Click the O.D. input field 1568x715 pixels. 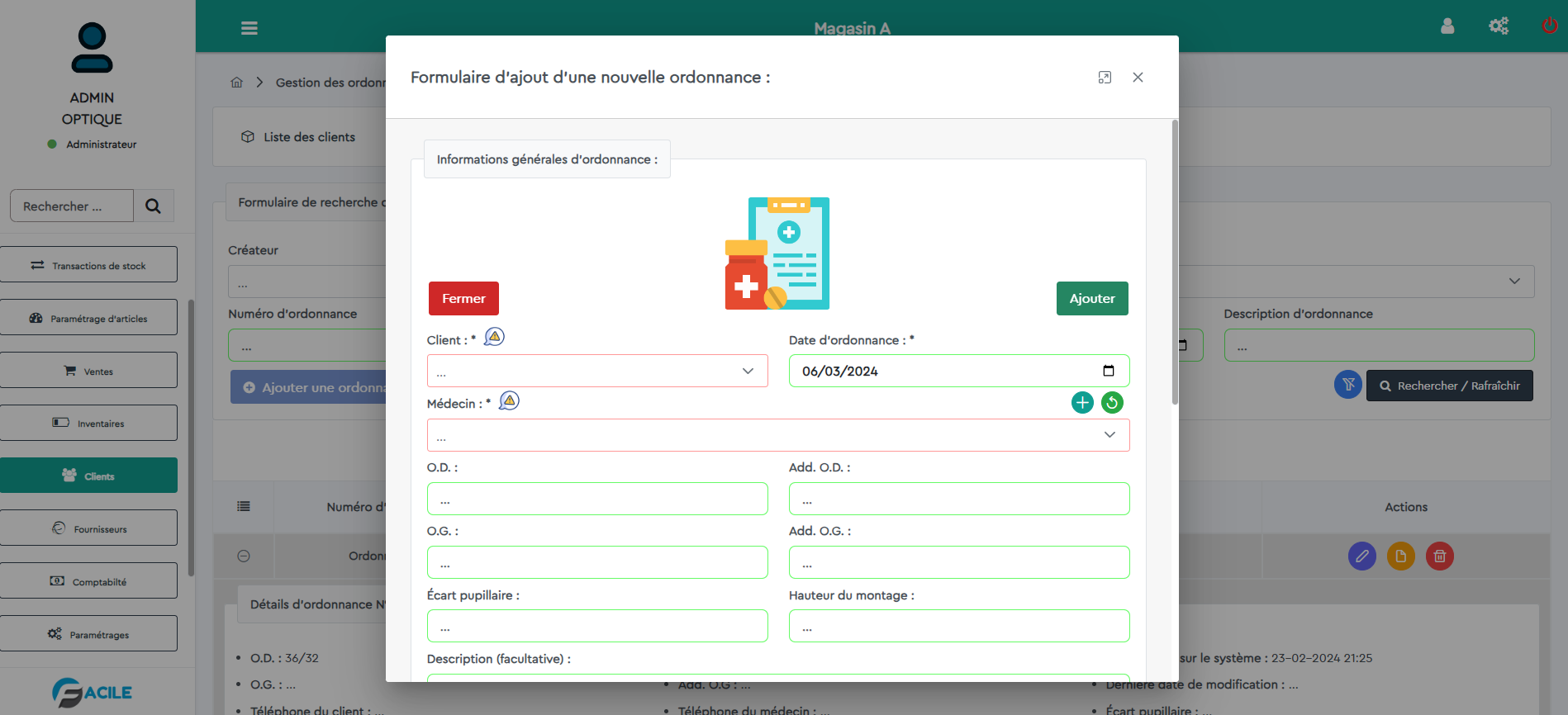(x=596, y=500)
